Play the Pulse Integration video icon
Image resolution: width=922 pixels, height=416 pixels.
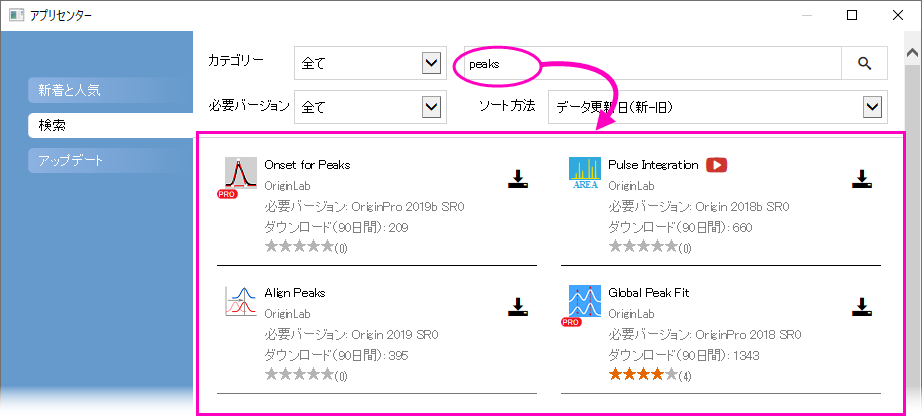tap(717, 165)
